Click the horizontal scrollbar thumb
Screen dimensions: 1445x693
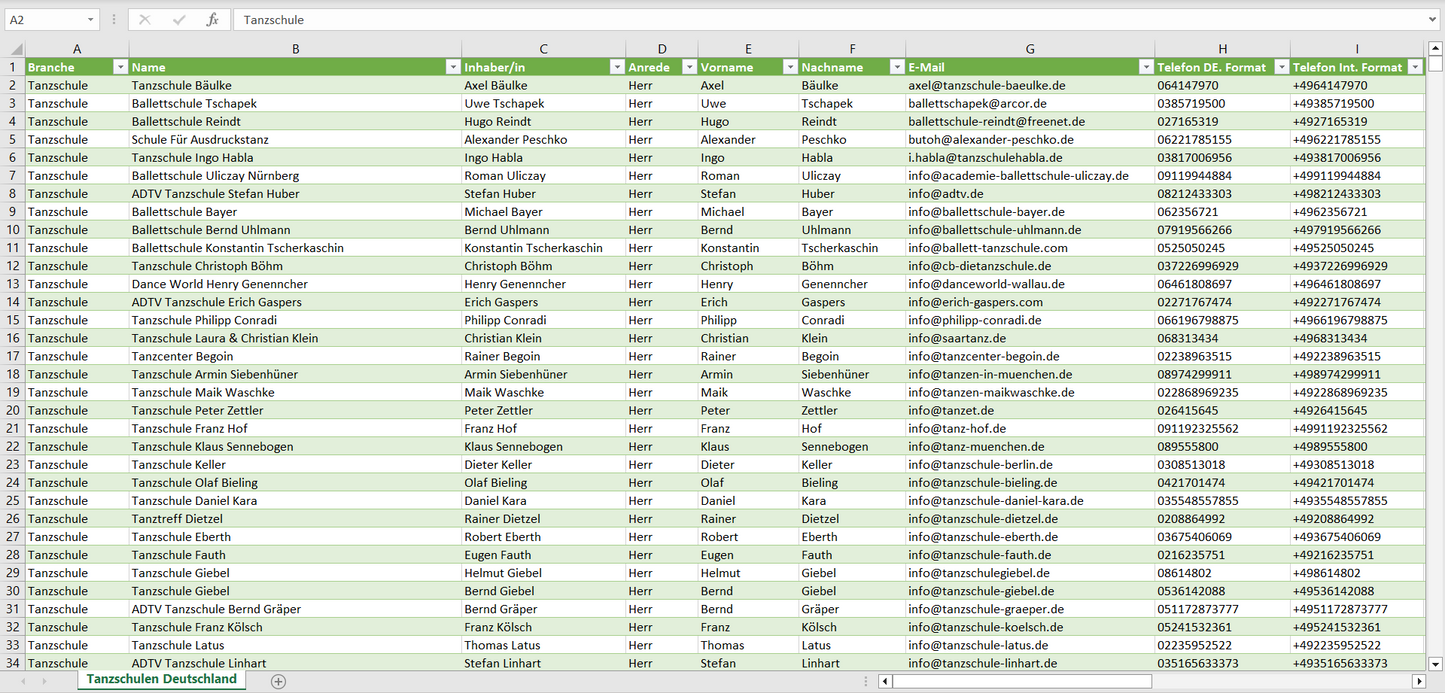(1020, 681)
